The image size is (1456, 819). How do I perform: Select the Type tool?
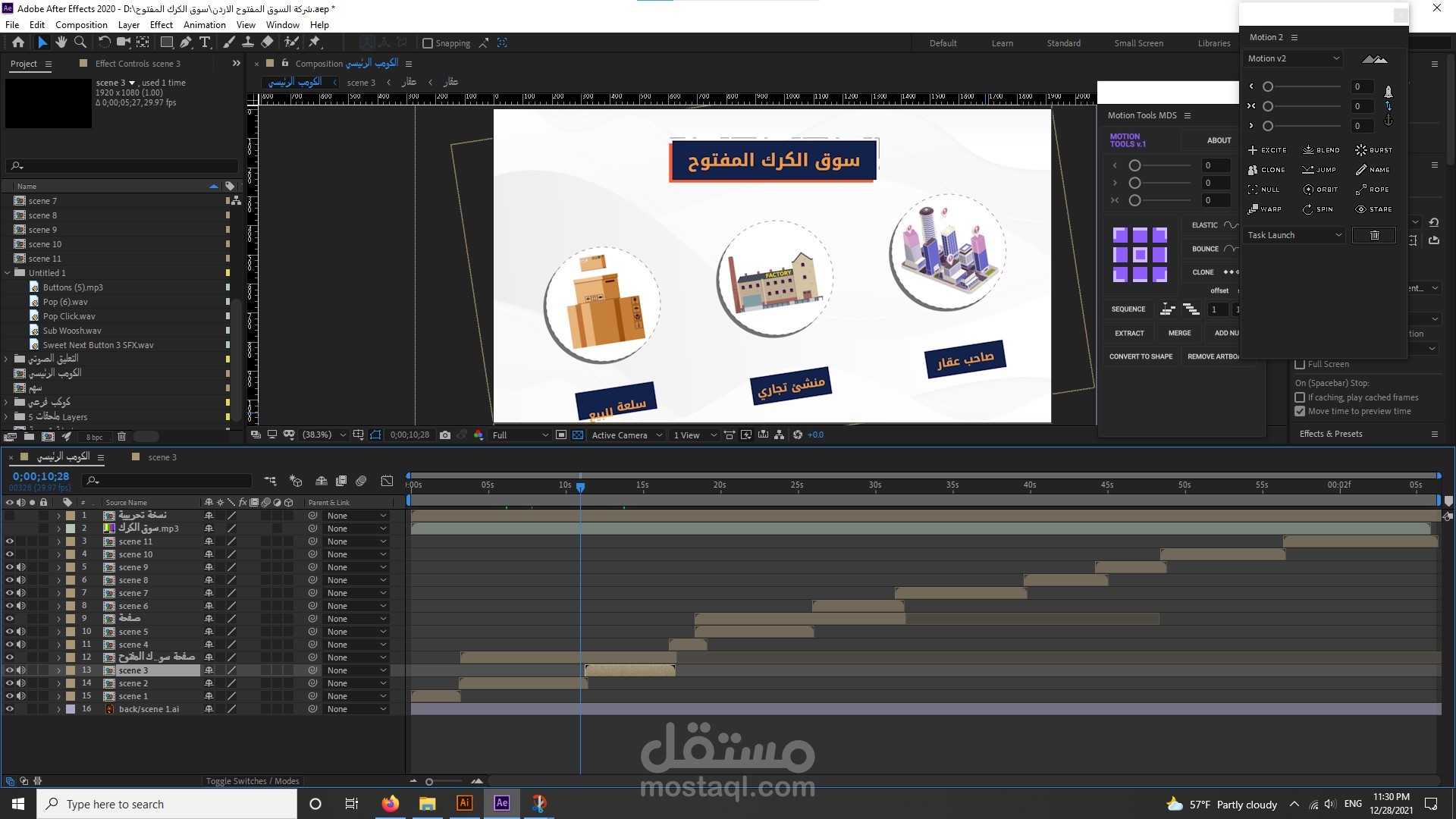pos(205,42)
